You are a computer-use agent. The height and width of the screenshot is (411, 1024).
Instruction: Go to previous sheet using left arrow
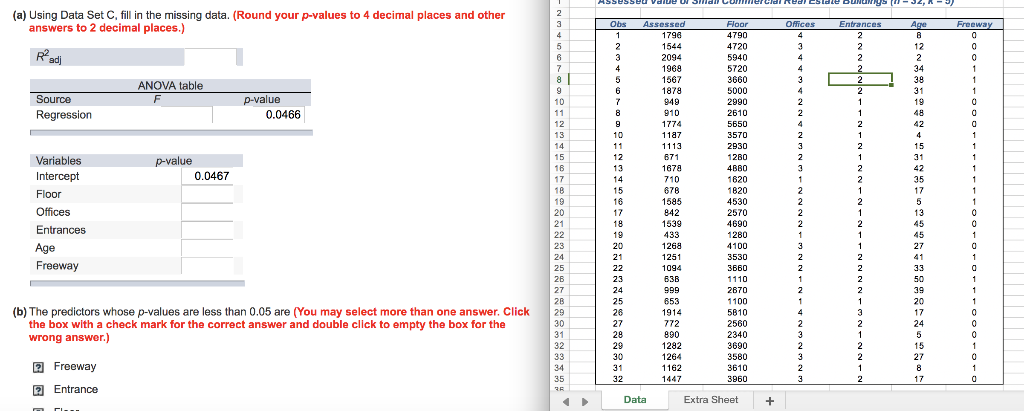click(568, 401)
